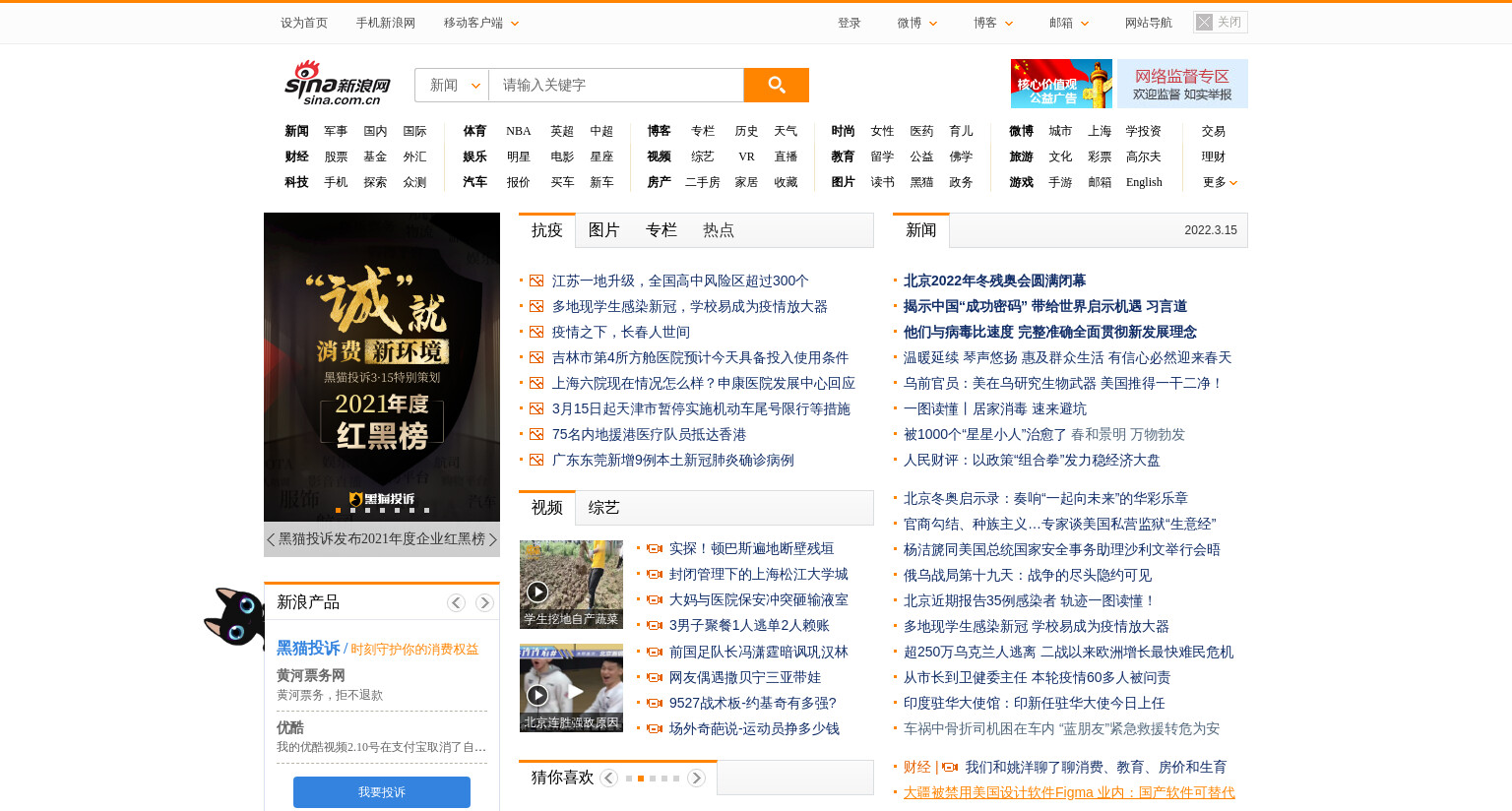Image resolution: width=1512 pixels, height=811 pixels.
Task: Click video icon beside 实探！顿巴斯遍地断壁残垣
Action: (x=655, y=549)
